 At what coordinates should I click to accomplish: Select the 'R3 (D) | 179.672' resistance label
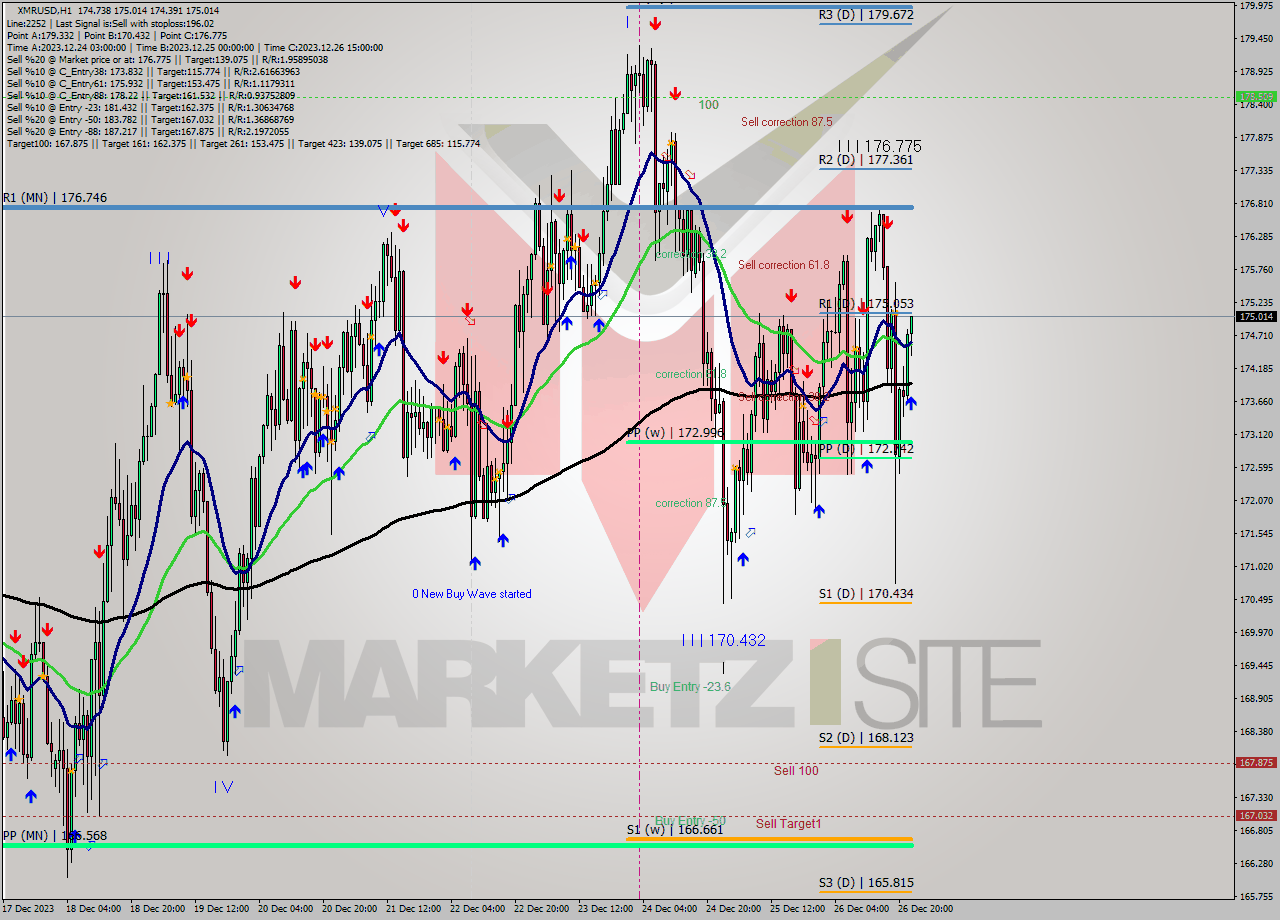tap(866, 15)
